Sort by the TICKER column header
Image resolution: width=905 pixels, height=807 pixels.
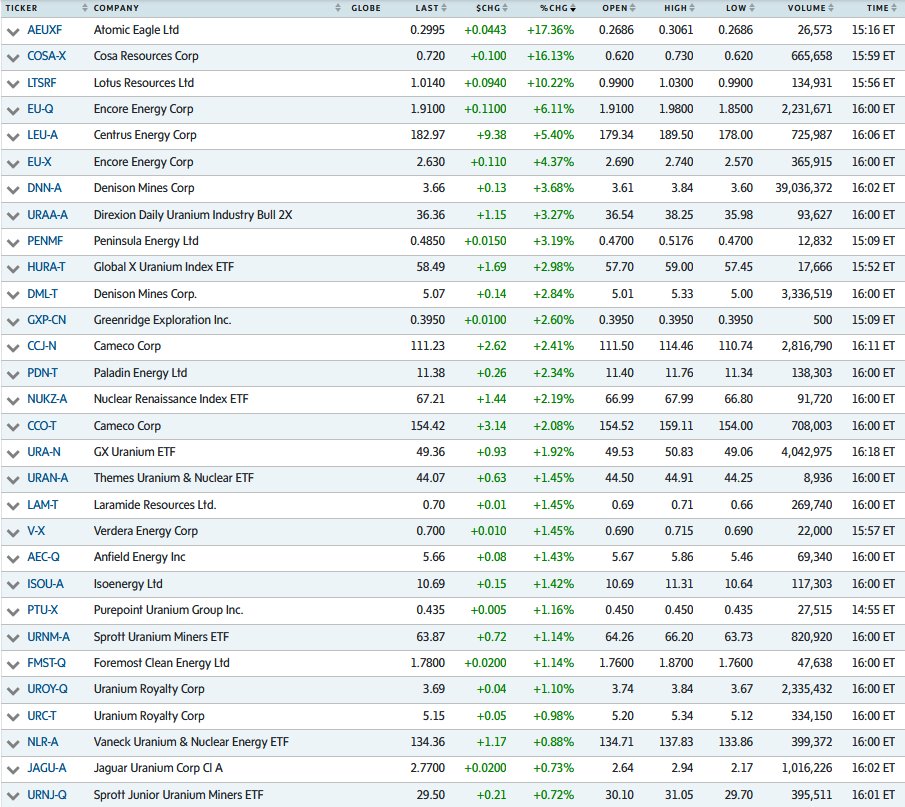point(21,8)
